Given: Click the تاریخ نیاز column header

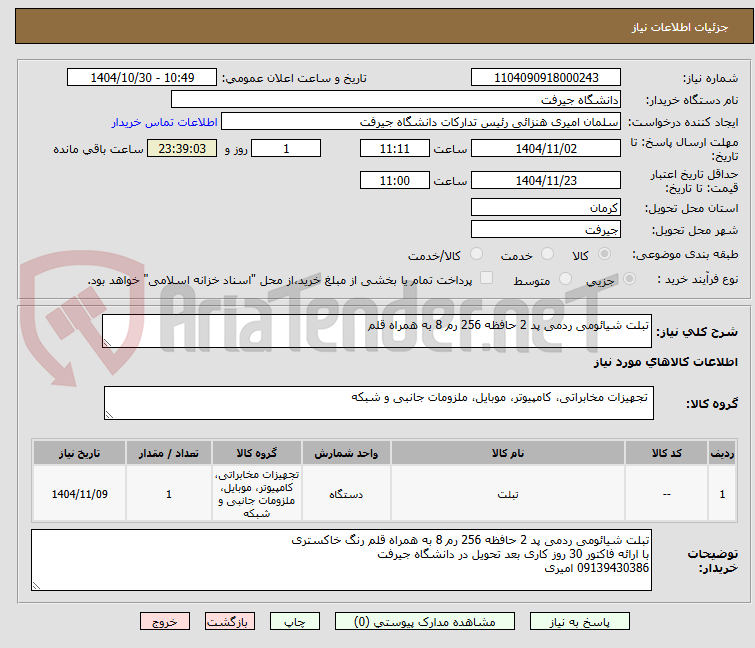Looking at the screenshot, I should pos(79,453).
